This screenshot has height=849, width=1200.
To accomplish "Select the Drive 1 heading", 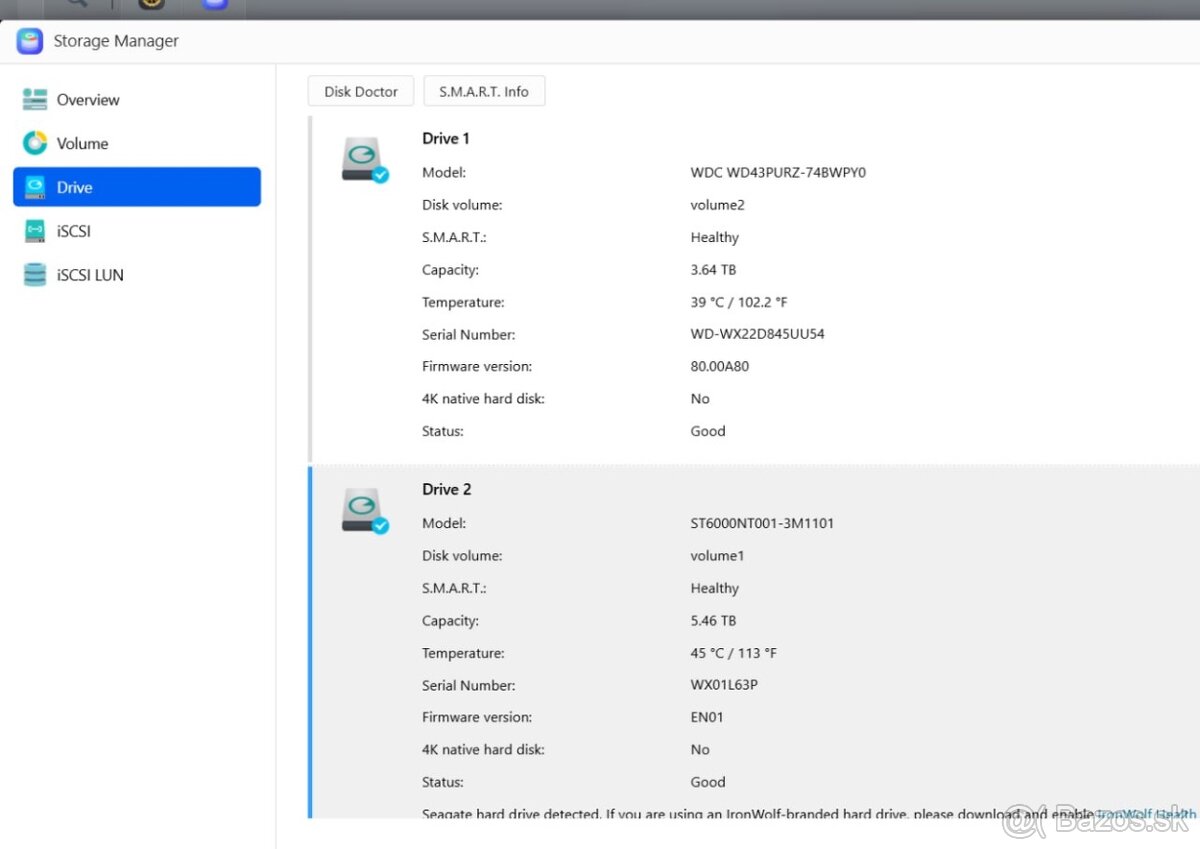I will 446,139.
